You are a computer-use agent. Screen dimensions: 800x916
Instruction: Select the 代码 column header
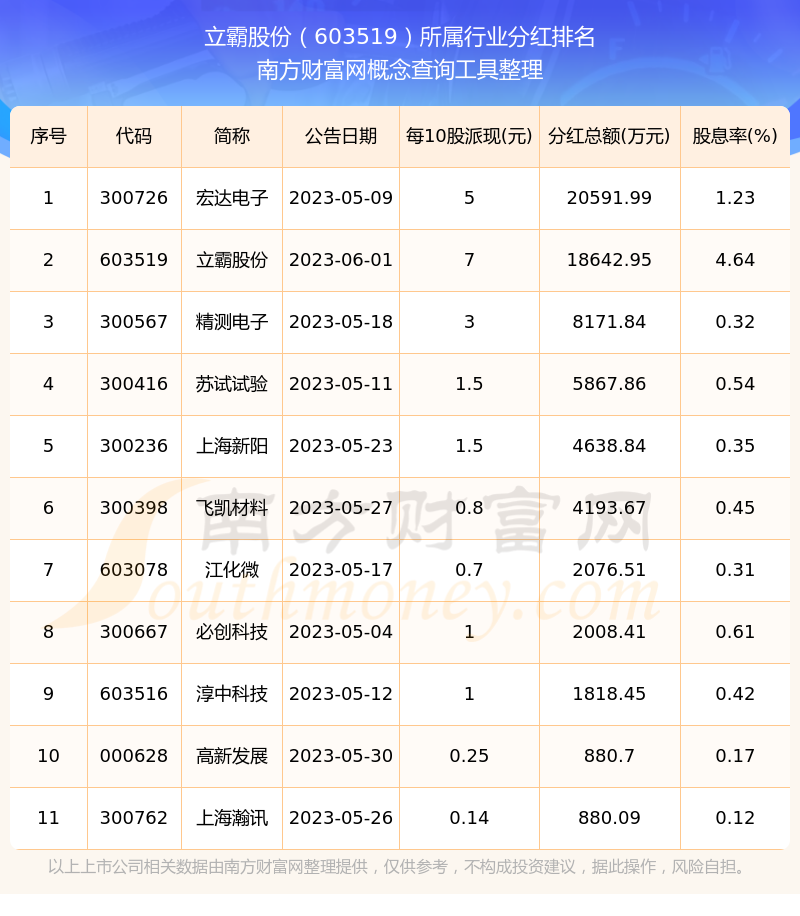pos(134,136)
